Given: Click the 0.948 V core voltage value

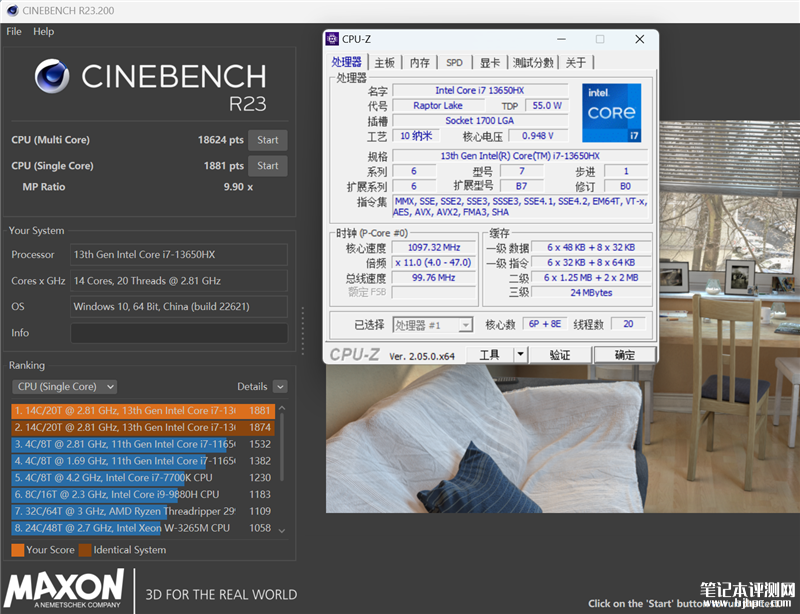Looking at the screenshot, I should click(537, 136).
